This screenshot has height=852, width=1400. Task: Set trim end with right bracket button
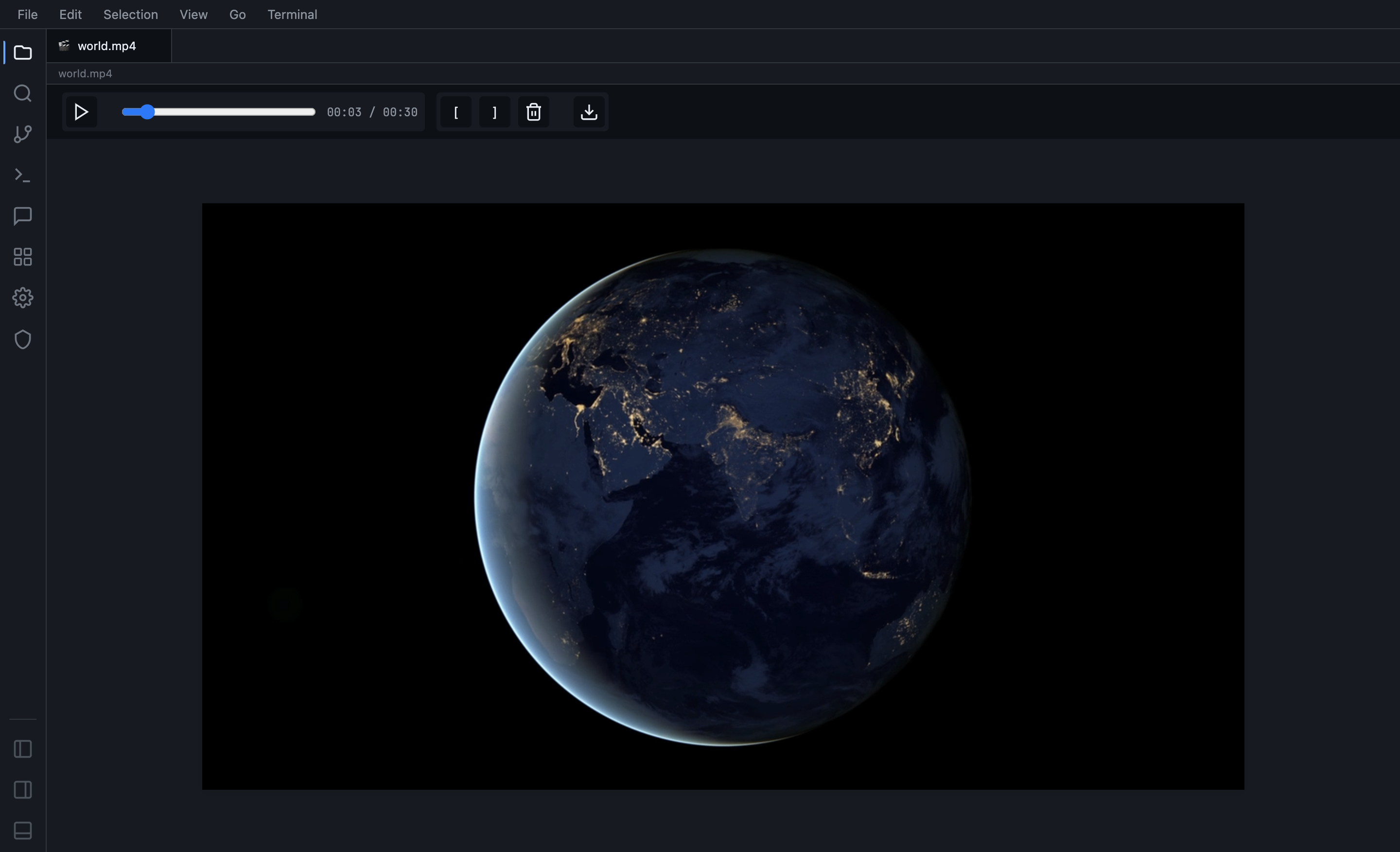494,112
